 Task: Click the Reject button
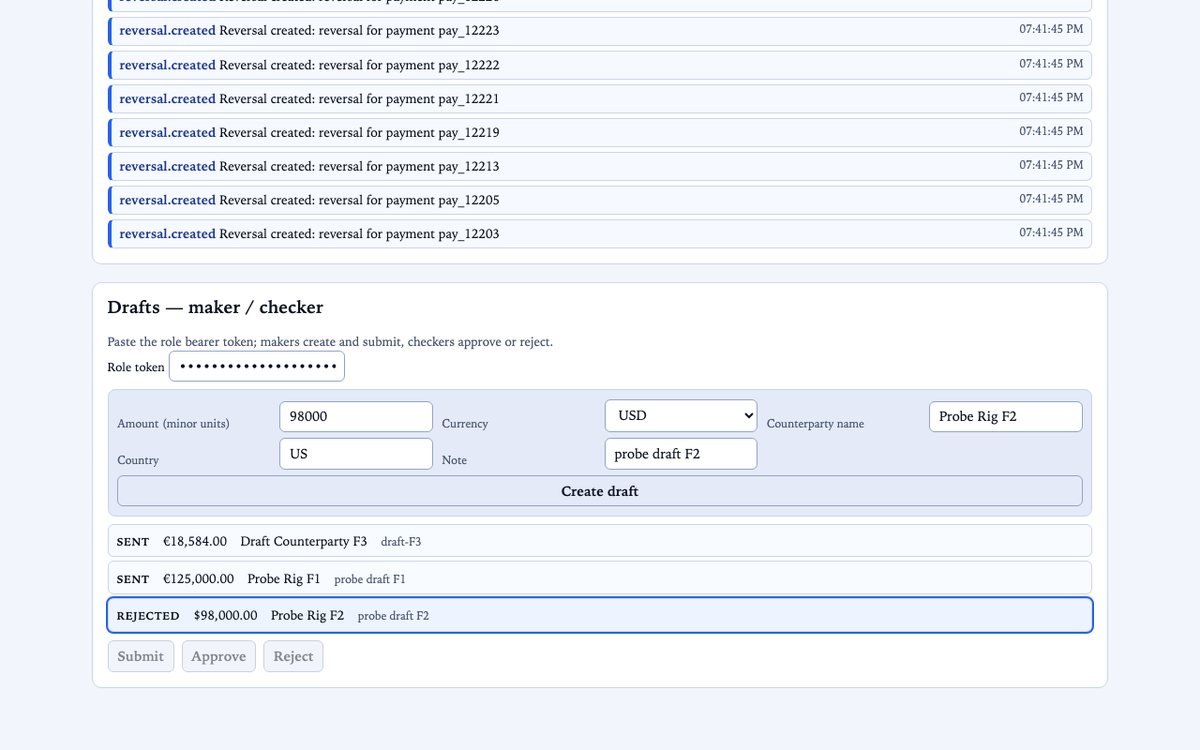[x=293, y=656]
